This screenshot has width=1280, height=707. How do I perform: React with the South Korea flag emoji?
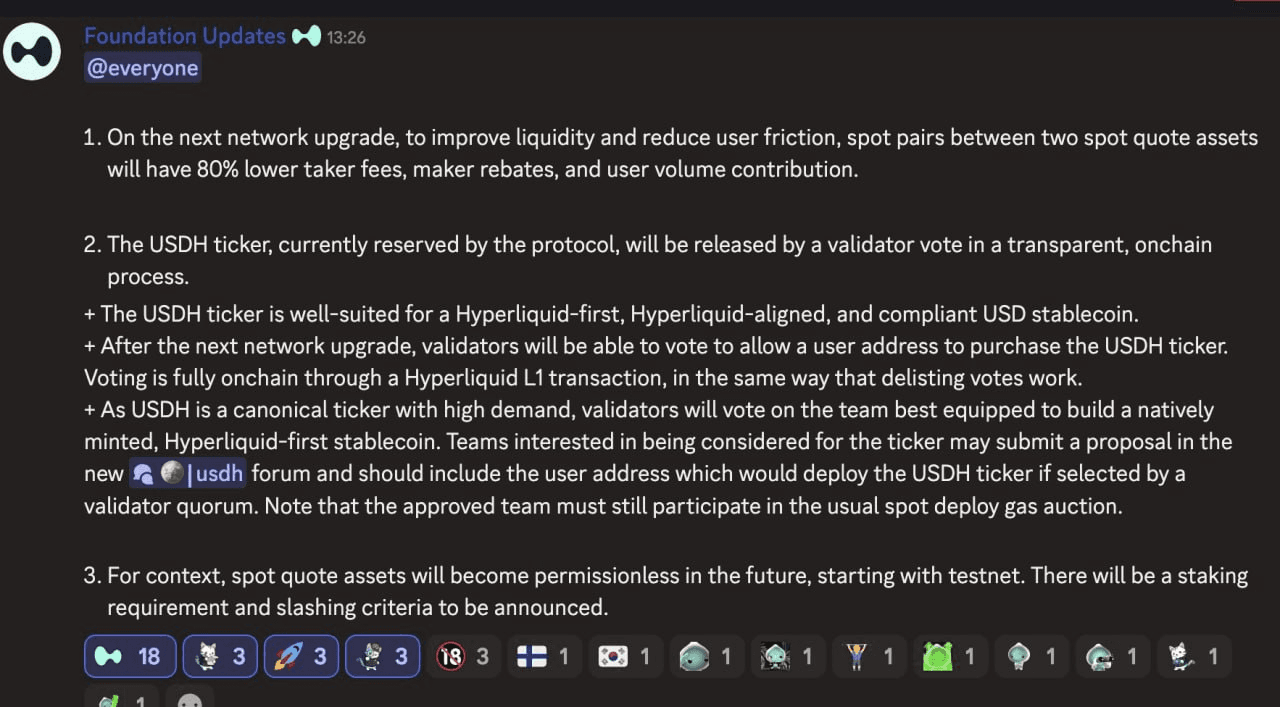click(x=625, y=656)
